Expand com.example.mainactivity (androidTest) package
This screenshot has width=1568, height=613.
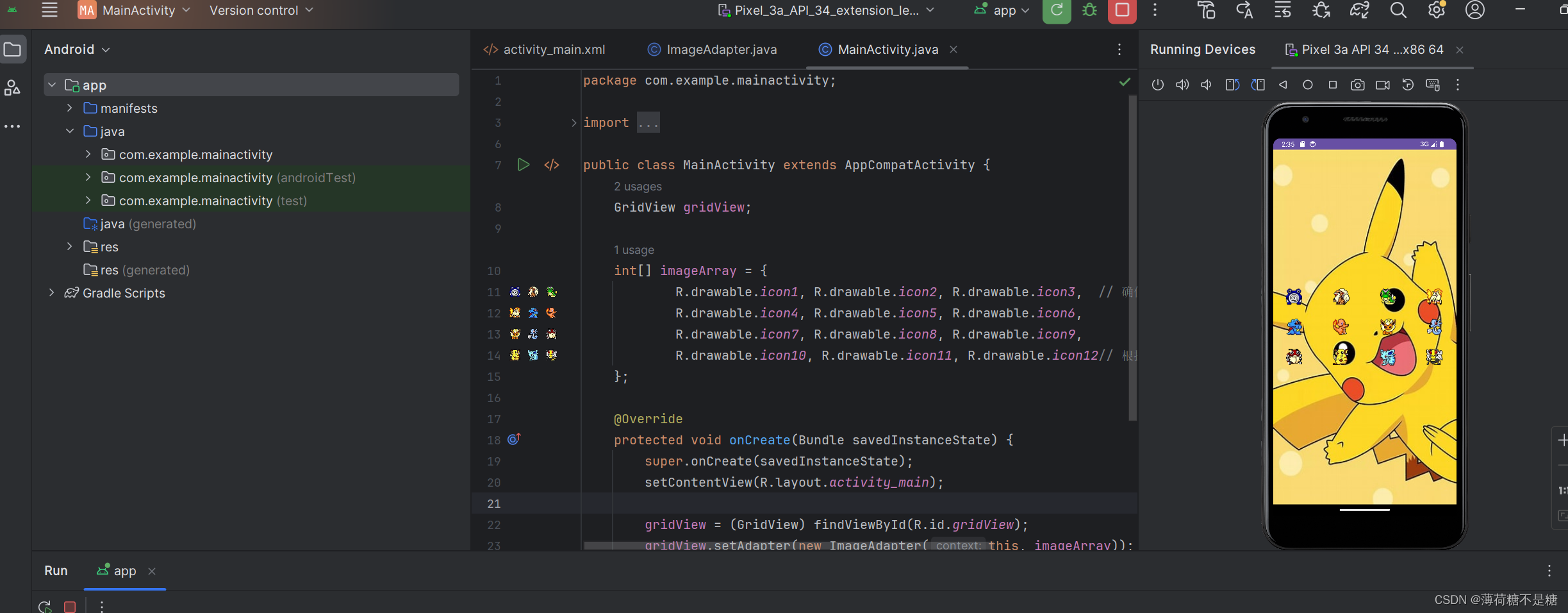[x=88, y=177]
